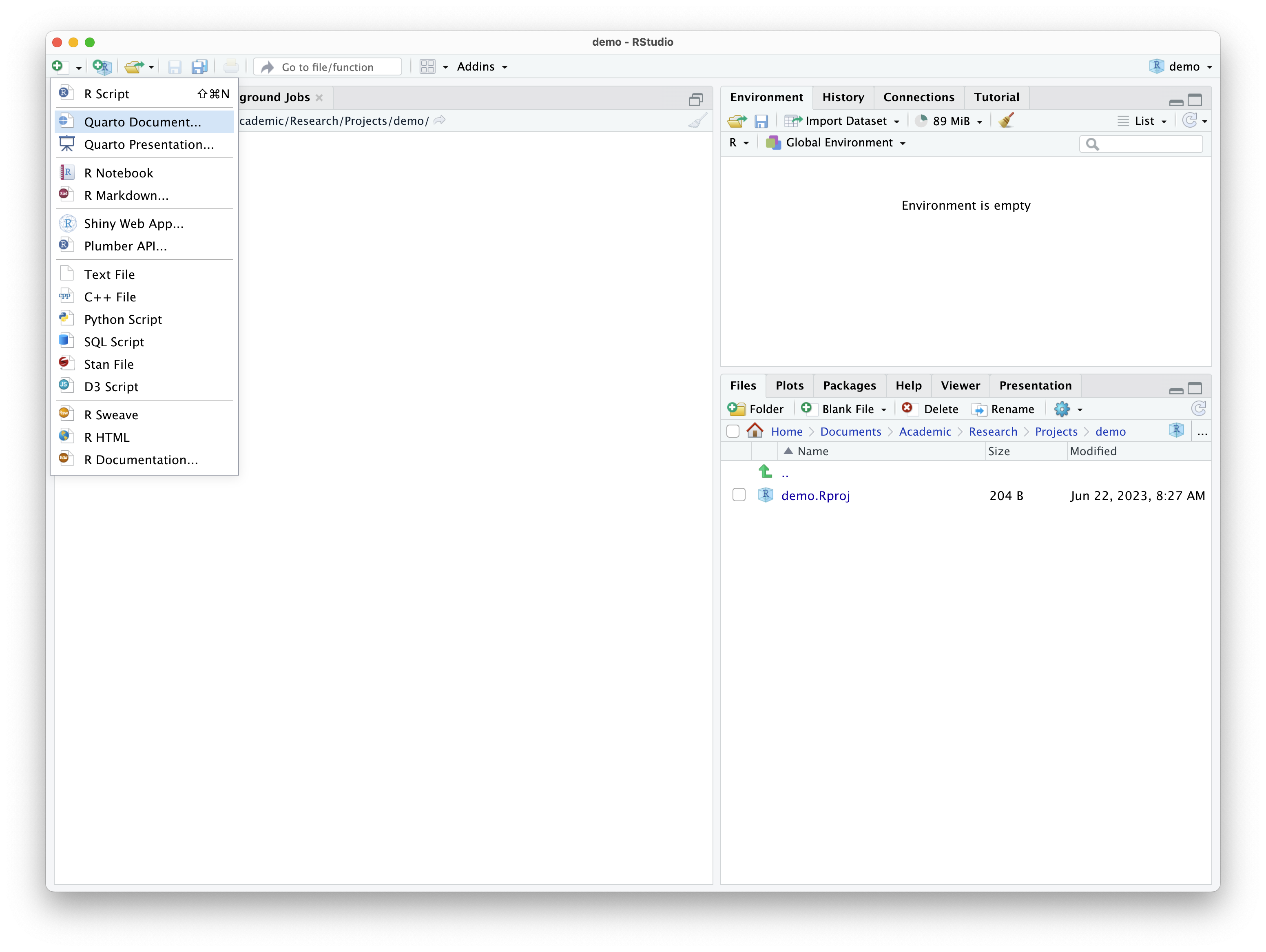Create a new project using the toolbar icon
This screenshot has height=952, width=1266.
tap(102, 66)
